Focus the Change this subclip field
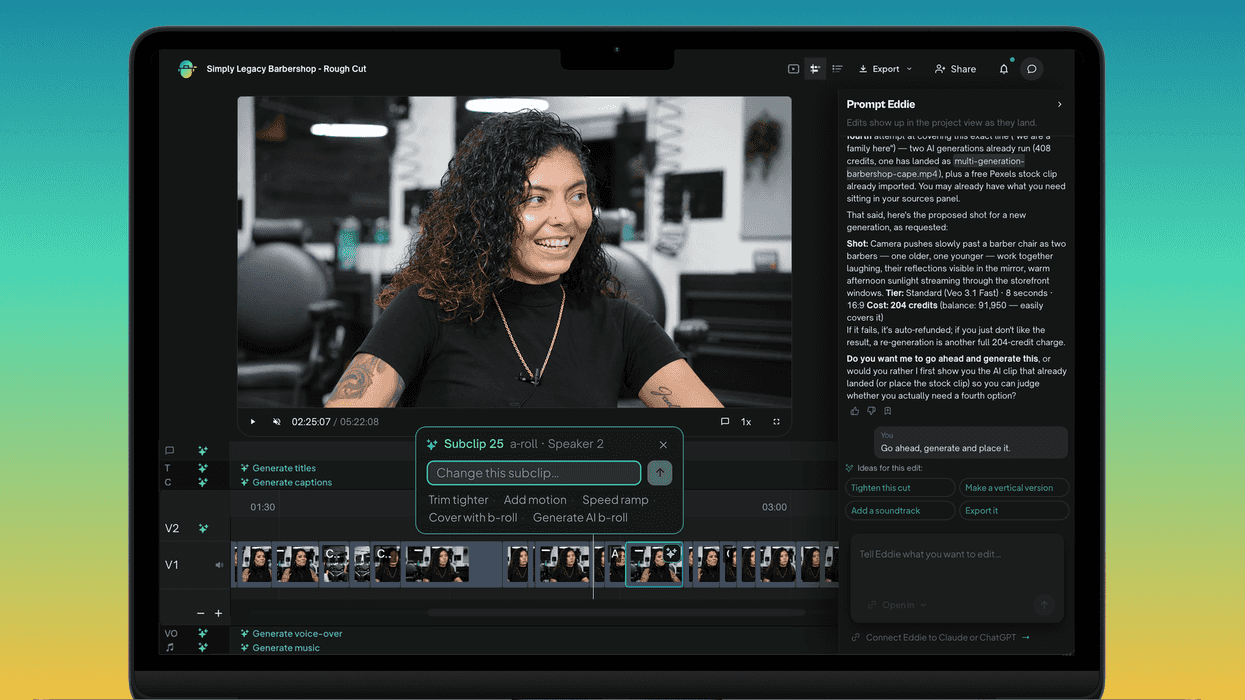Viewport: 1245px width, 700px height. pos(534,473)
